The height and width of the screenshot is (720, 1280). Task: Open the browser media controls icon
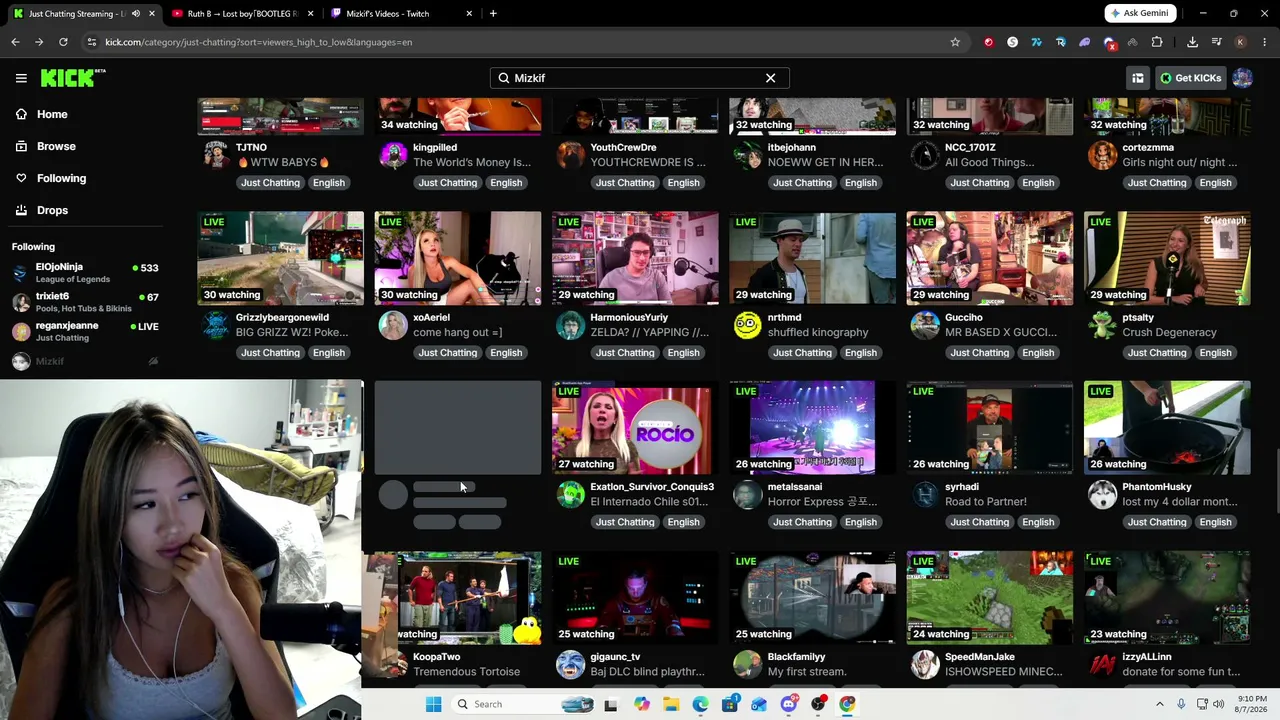coord(1217,42)
